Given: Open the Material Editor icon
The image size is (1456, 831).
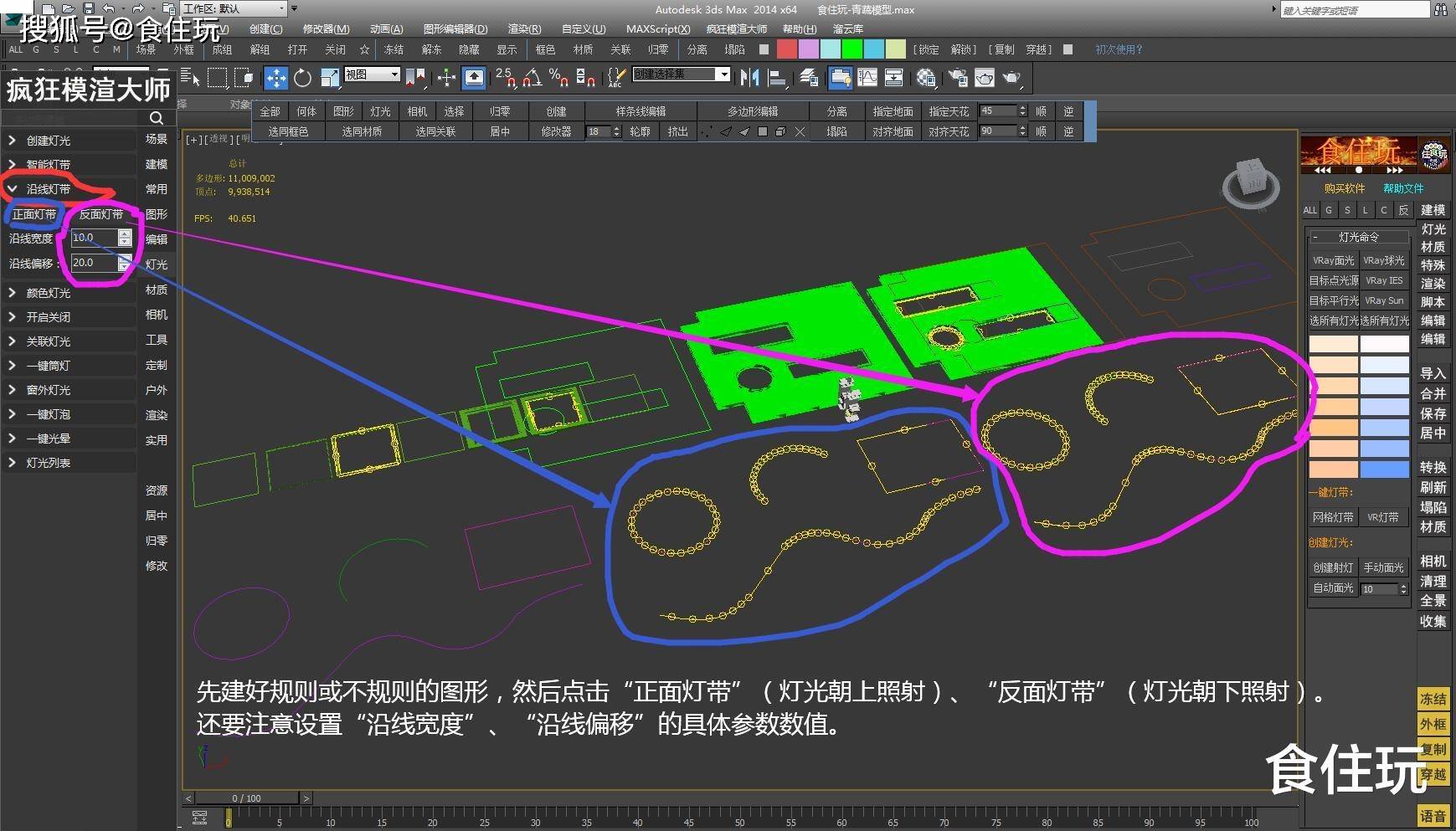Looking at the screenshot, I should tap(926, 78).
